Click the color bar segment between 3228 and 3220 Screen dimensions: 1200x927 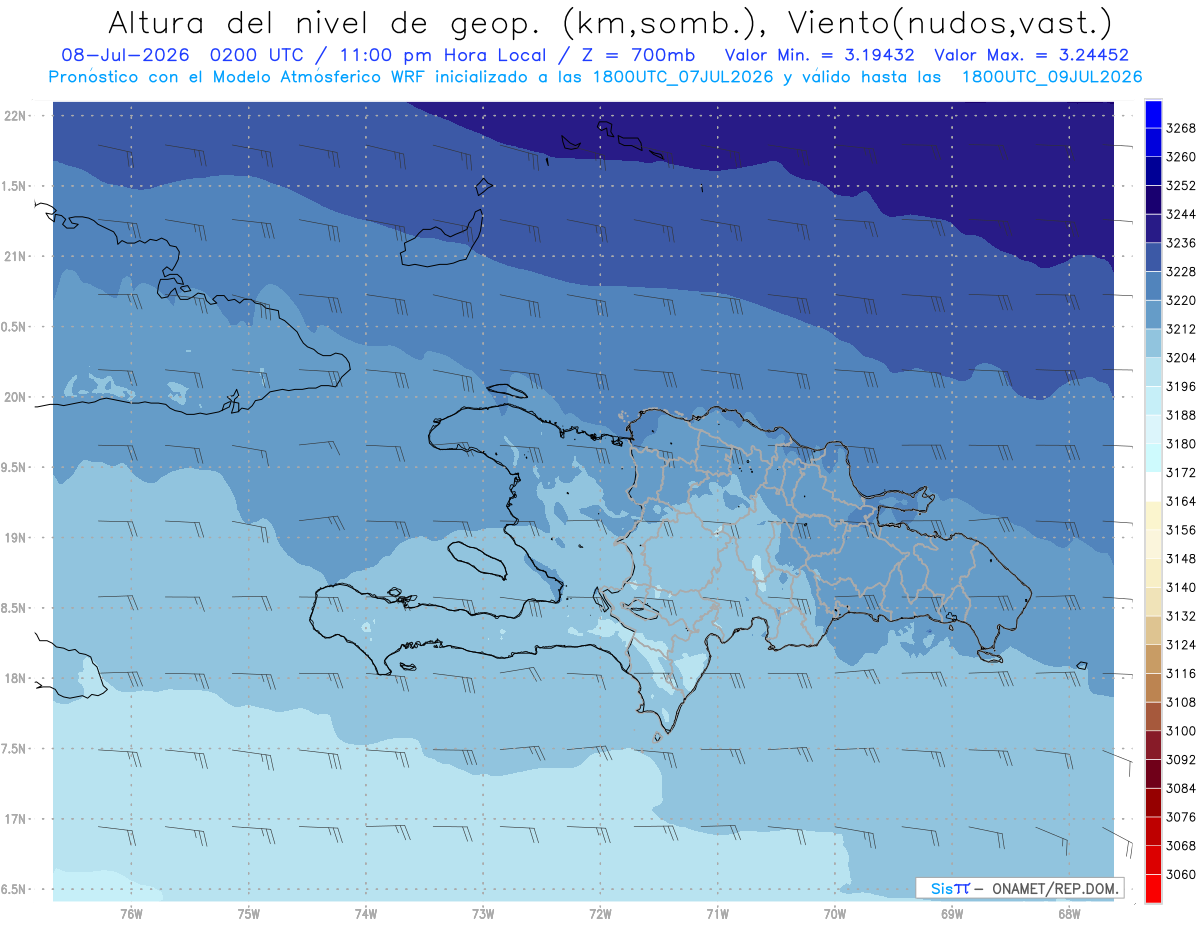pyautogui.click(x=1152, y=286)
